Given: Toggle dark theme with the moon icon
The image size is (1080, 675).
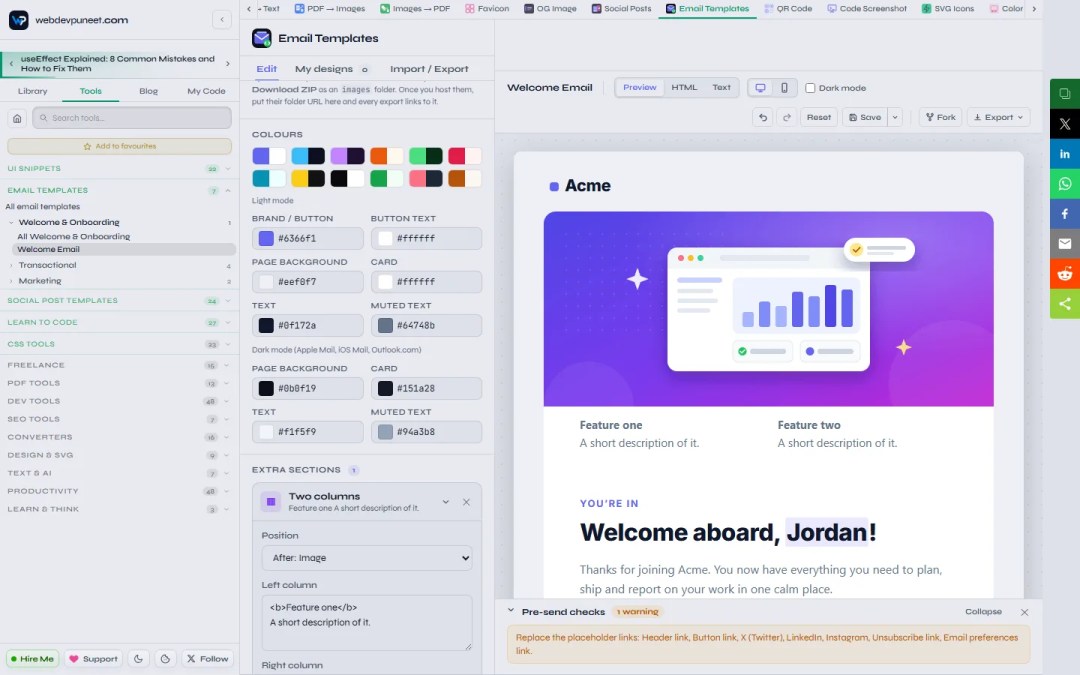Looking at the screenshot, I should (x=138, y=659).
